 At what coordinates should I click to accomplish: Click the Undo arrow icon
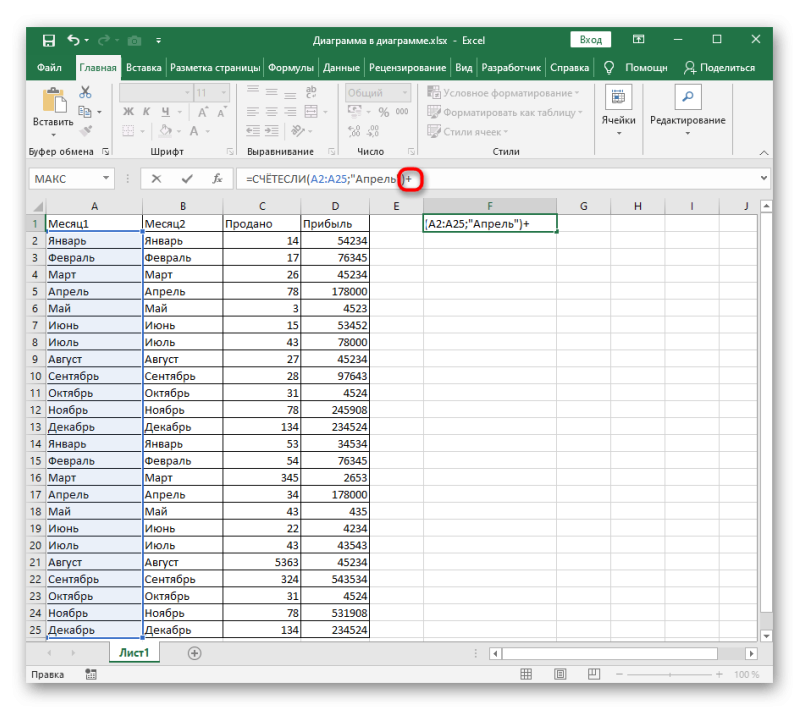(x=73, y=40)
